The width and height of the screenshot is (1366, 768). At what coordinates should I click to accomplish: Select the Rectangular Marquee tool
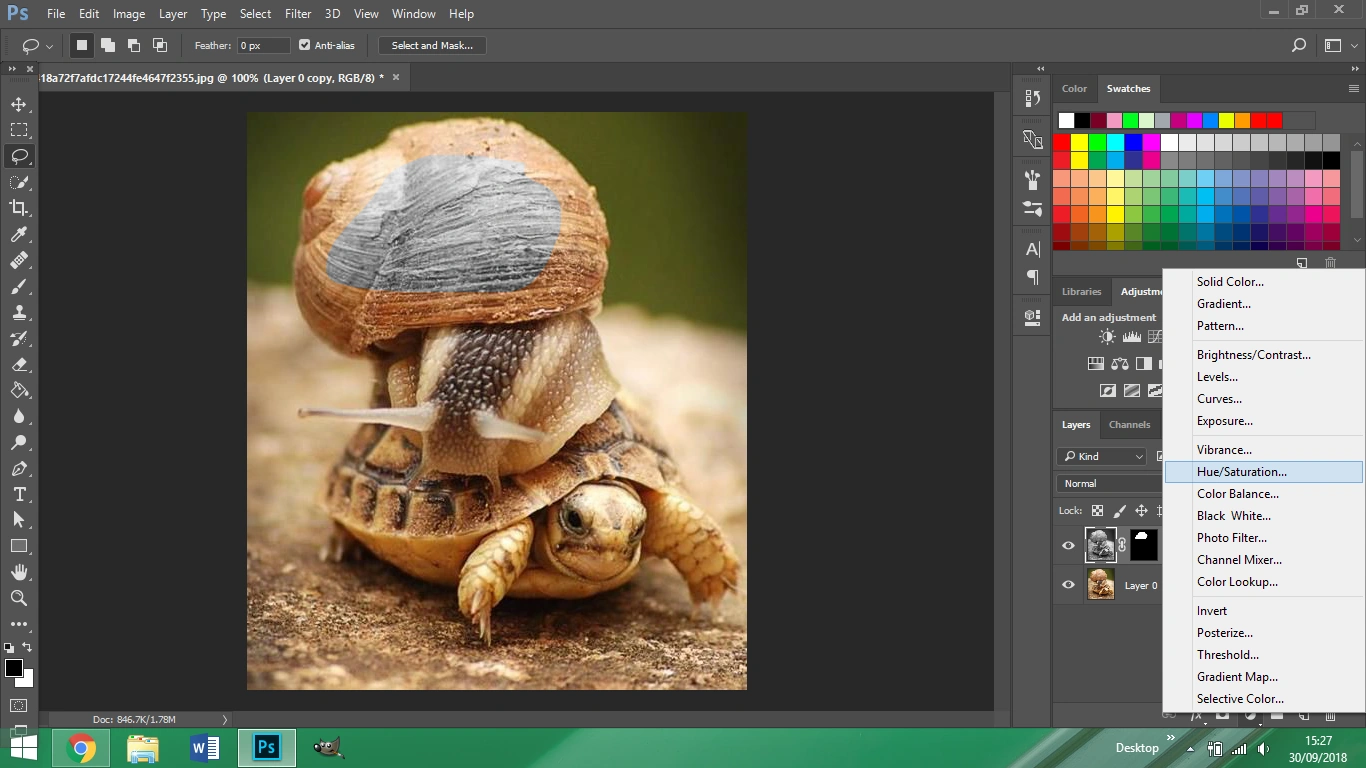pyautogui.click(x=19, y=130)
